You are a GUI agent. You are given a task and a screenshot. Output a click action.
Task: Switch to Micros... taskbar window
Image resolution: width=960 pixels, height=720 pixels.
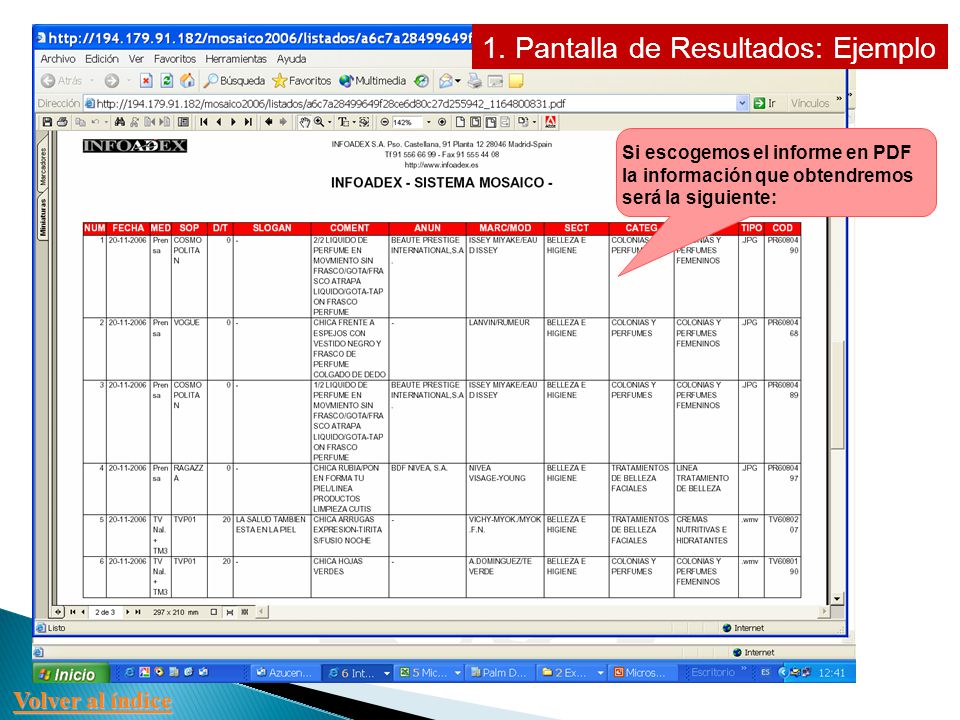pos(641,673)
